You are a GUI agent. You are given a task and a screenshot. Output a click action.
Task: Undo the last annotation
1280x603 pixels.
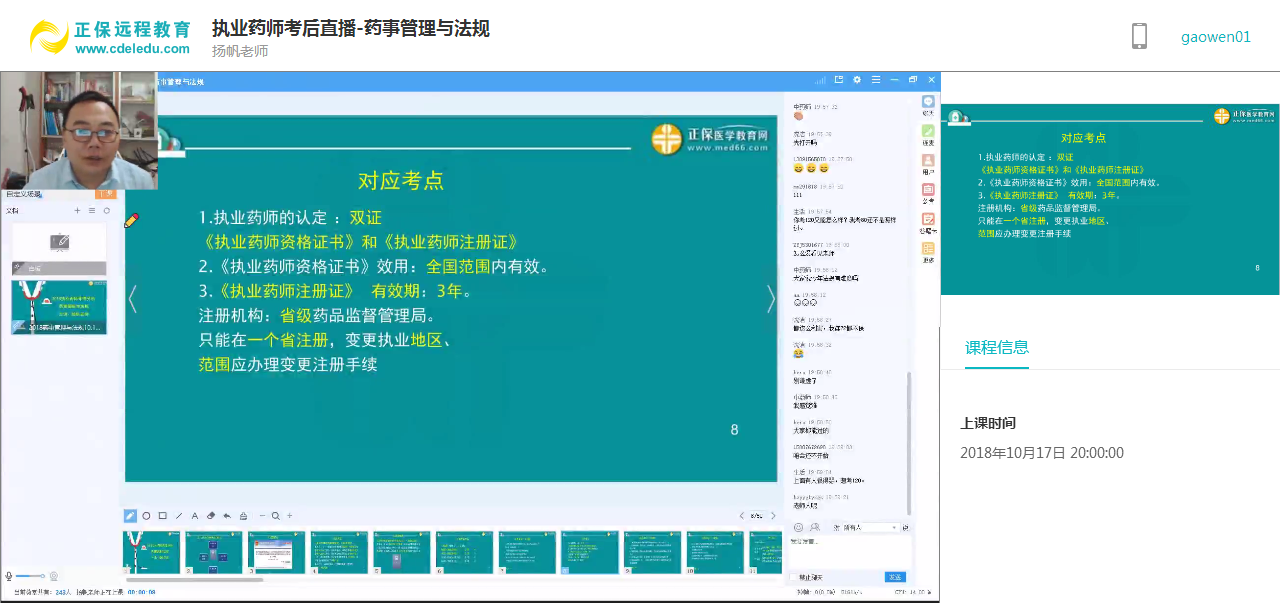click(226, 515)
